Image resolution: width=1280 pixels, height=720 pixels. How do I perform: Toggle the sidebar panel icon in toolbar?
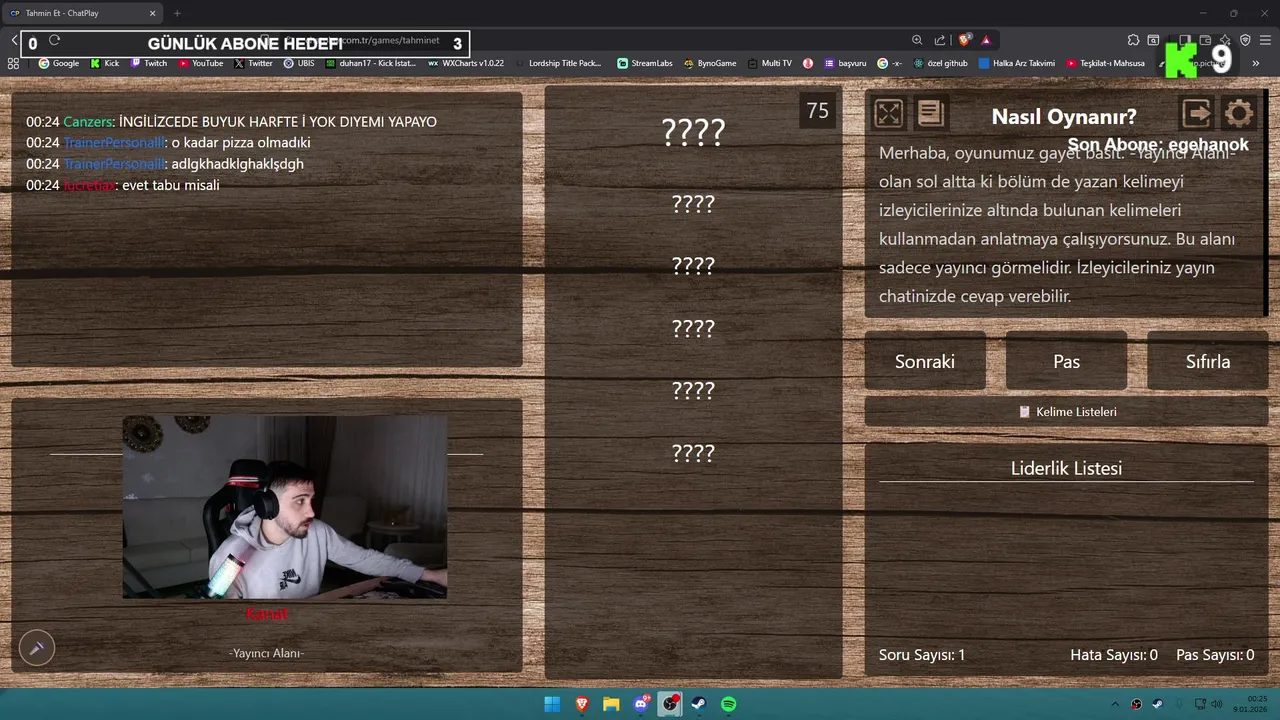coord(1185,40)
